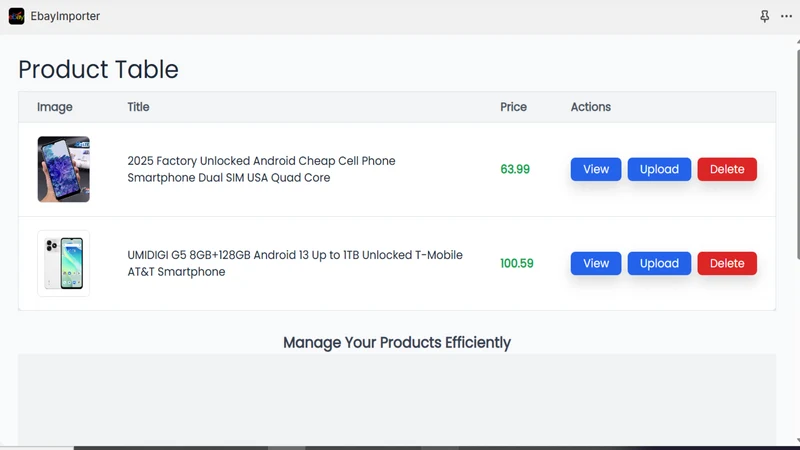800x450 pixels.
Task: Delete the UMIDIGI G5 product
Action: click(x=727, y=263)
